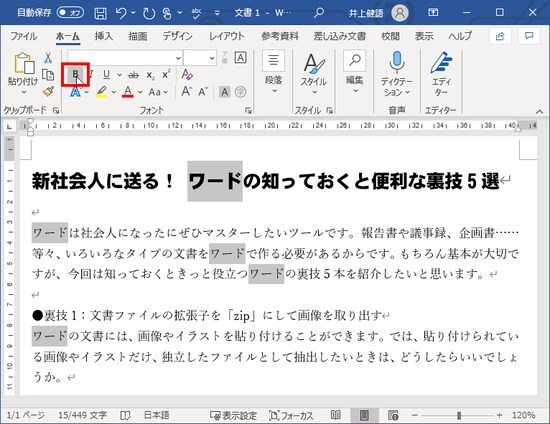This screenshot has width=550, height=424.
Task: Click the user account avatar
Action: tap(400, 13)
